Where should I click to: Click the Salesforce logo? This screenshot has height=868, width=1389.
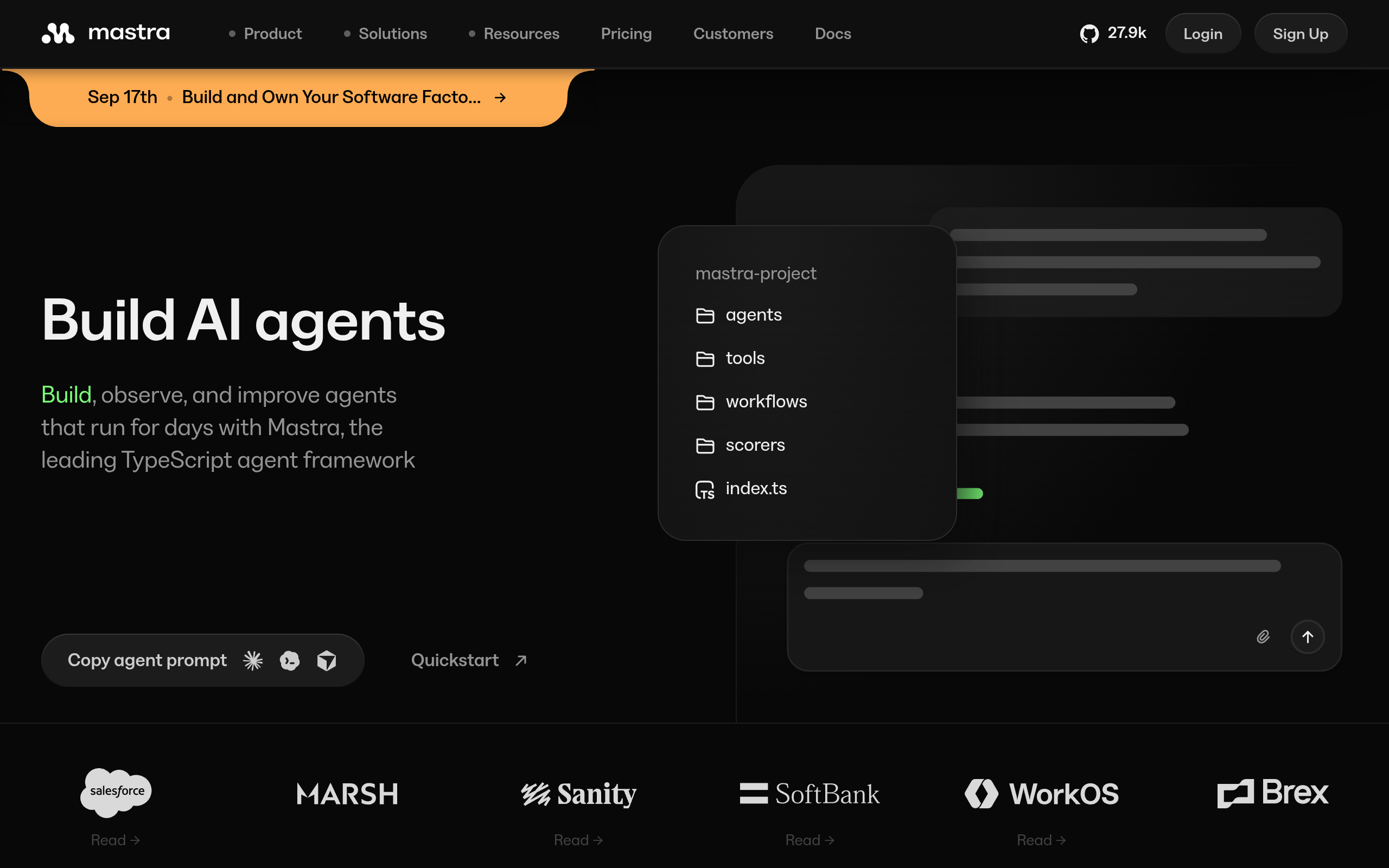coord(116,792)
